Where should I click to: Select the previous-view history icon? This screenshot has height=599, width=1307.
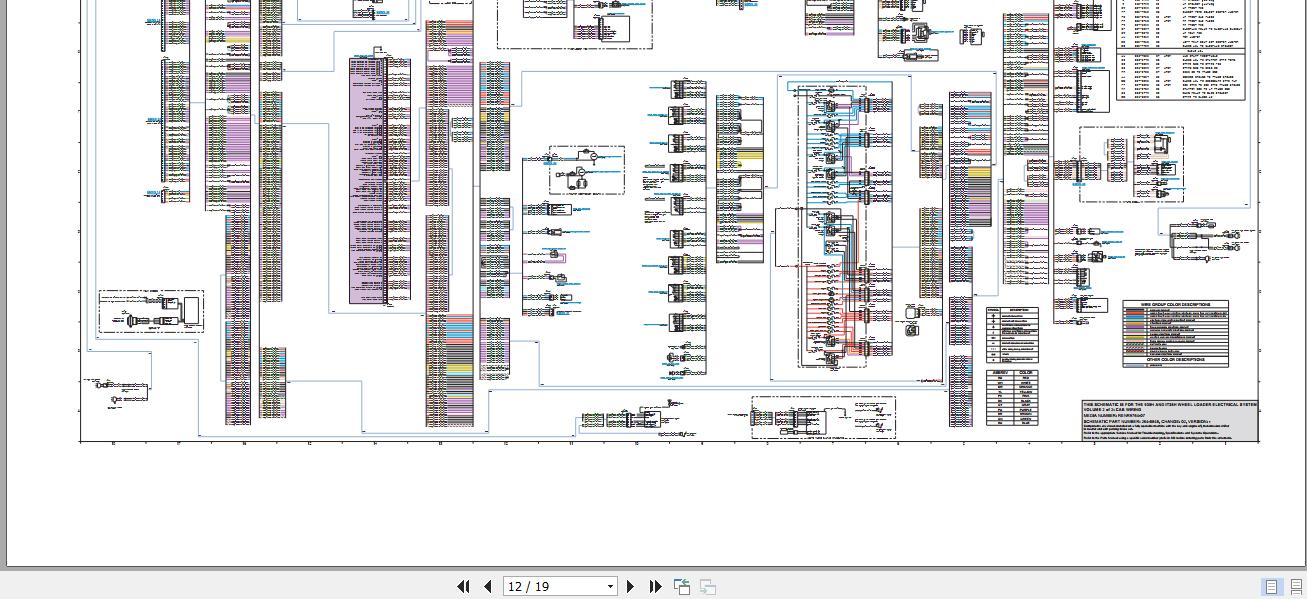(682, 587)
